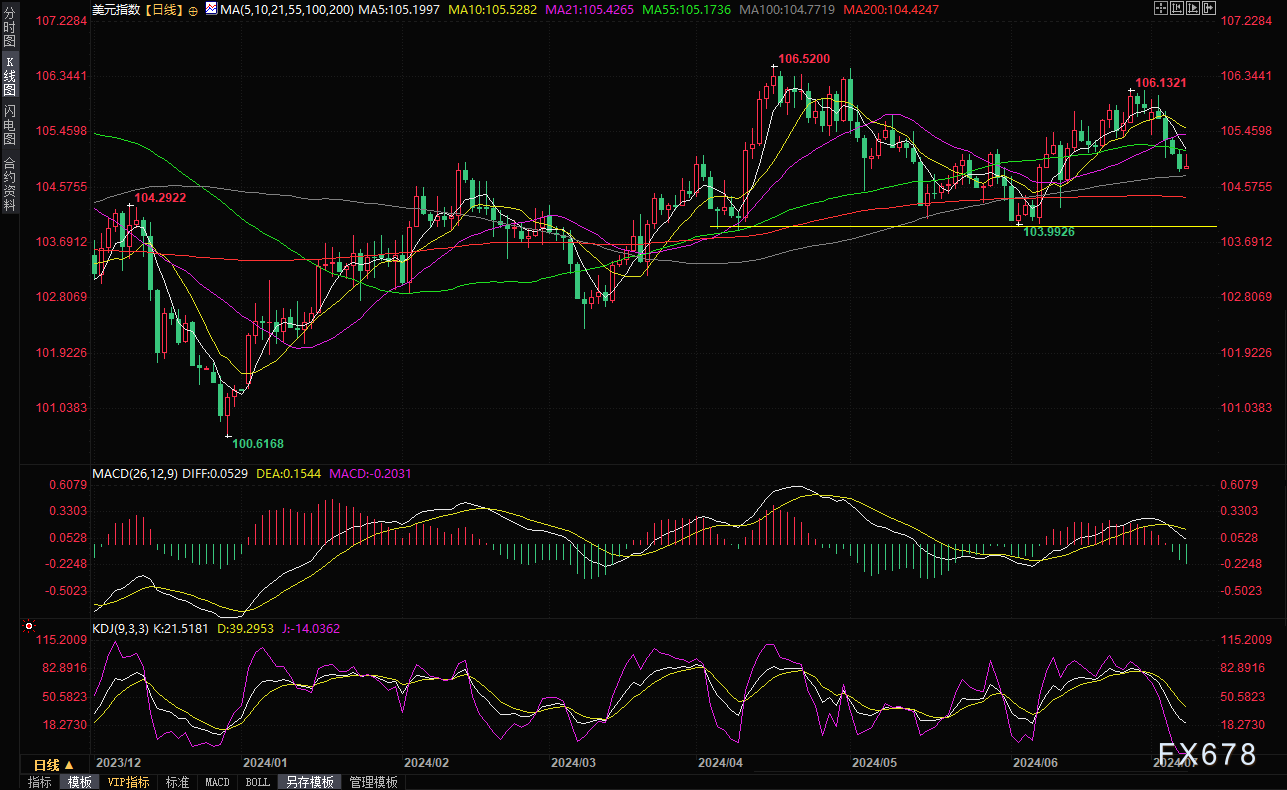Open the 闪电图 side tab
1287x790 pixels.
coord(9,123)
